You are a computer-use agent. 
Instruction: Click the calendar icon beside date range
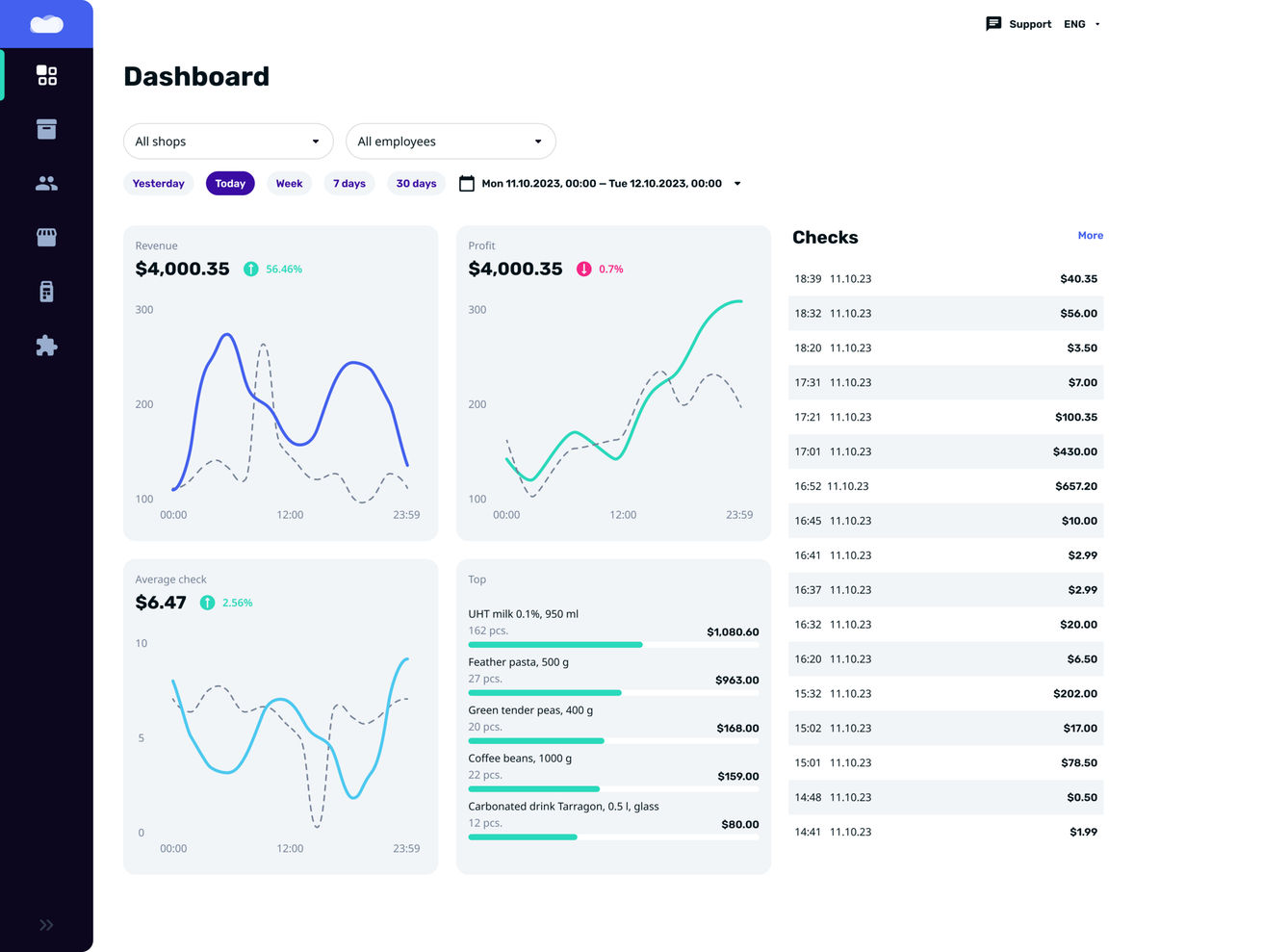467,183
